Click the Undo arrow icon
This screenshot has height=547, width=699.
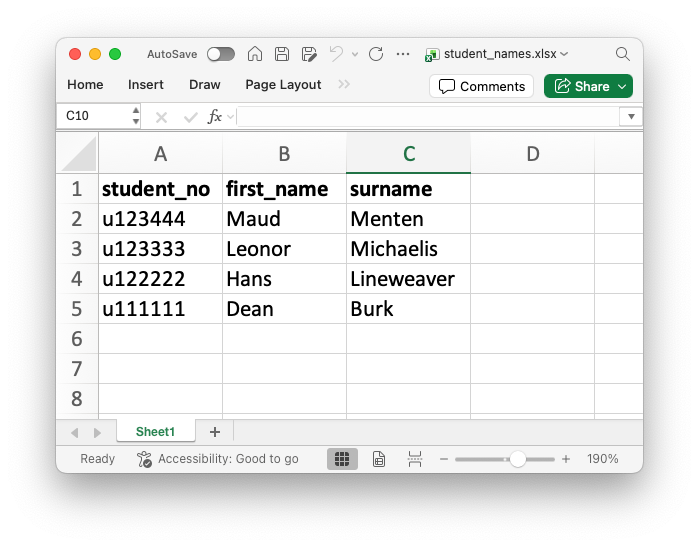[x=336, y=54]
